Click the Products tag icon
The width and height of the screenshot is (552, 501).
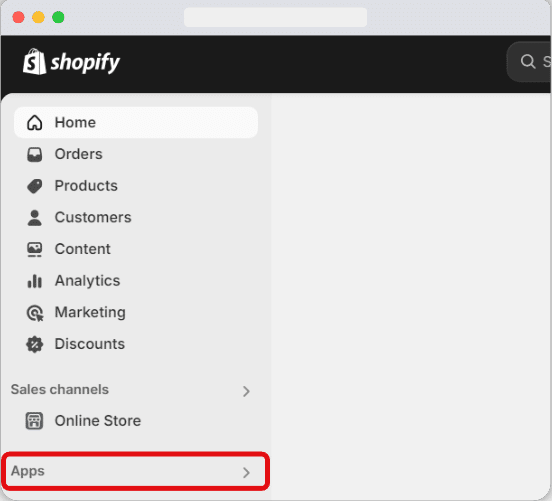click(34, 186)
